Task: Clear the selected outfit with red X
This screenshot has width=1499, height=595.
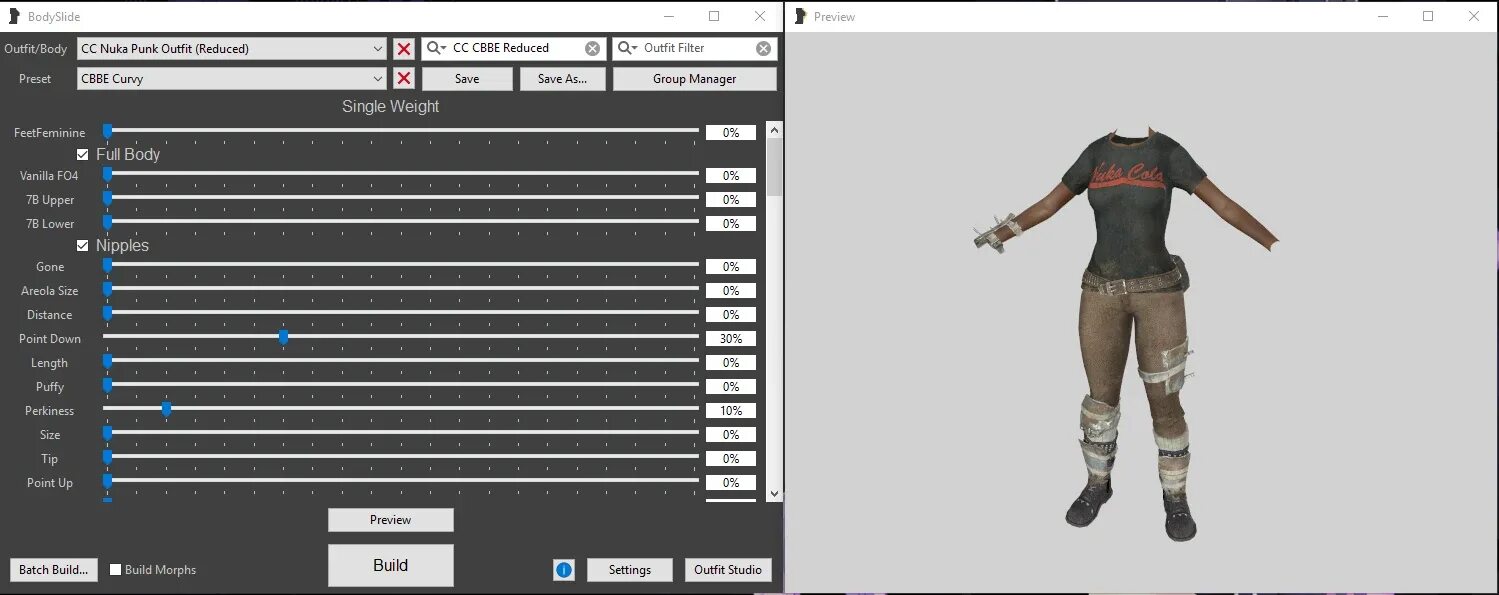Action: 404,48
